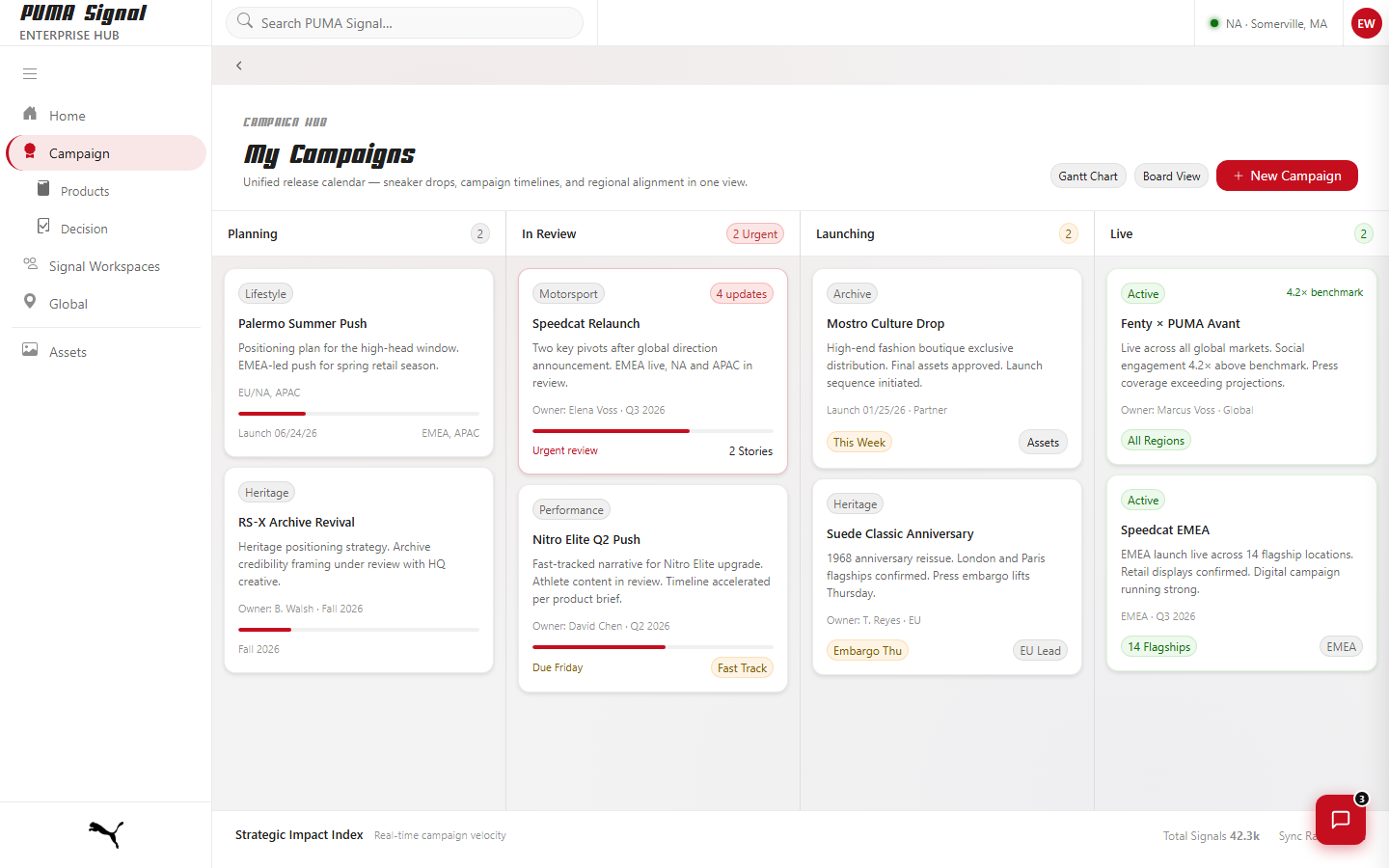The image size is (1389, 868).
Task: Click the Signal Workspaces people icon
Action: pos(30,264)
